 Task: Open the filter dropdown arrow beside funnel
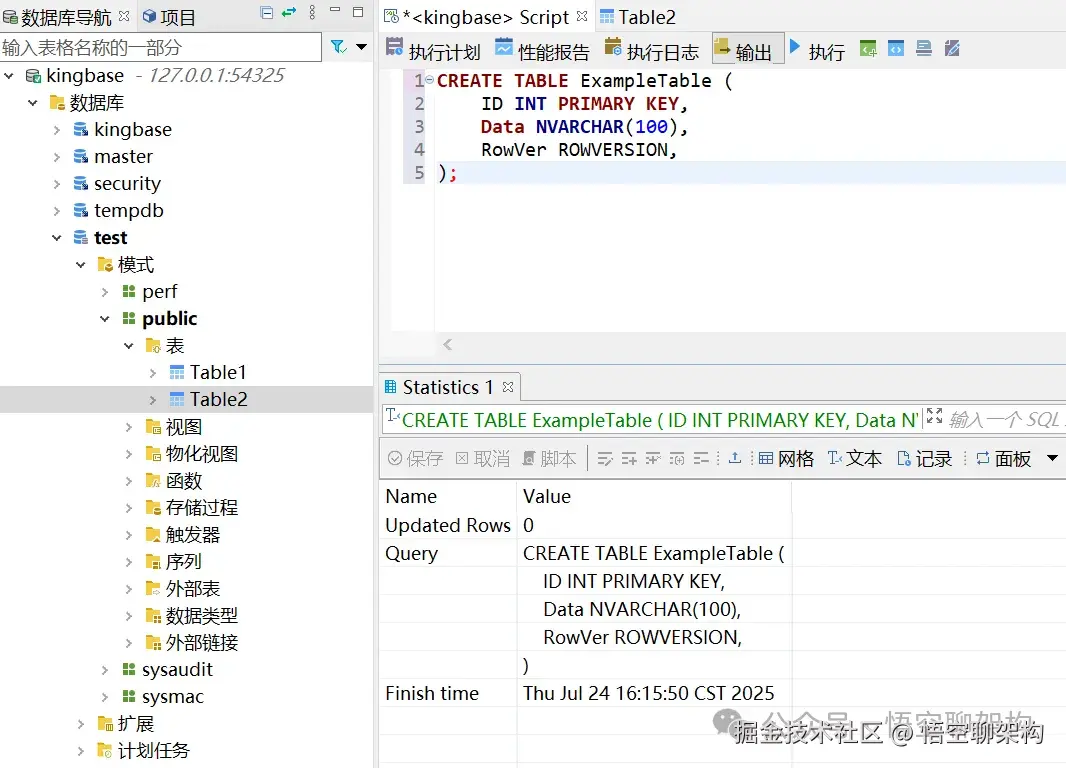[x=362, y=47]
